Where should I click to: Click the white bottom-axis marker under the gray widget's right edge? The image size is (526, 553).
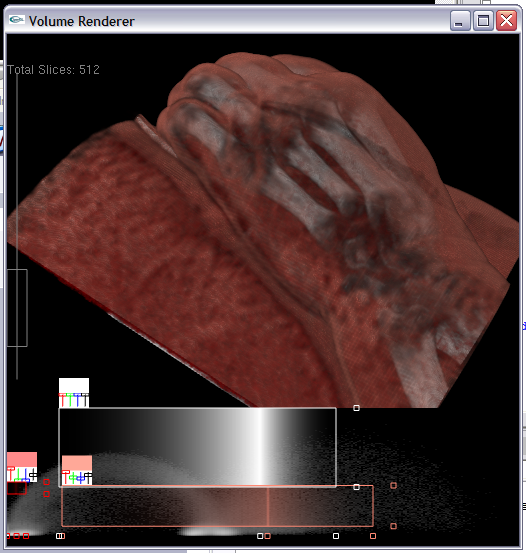336,536
